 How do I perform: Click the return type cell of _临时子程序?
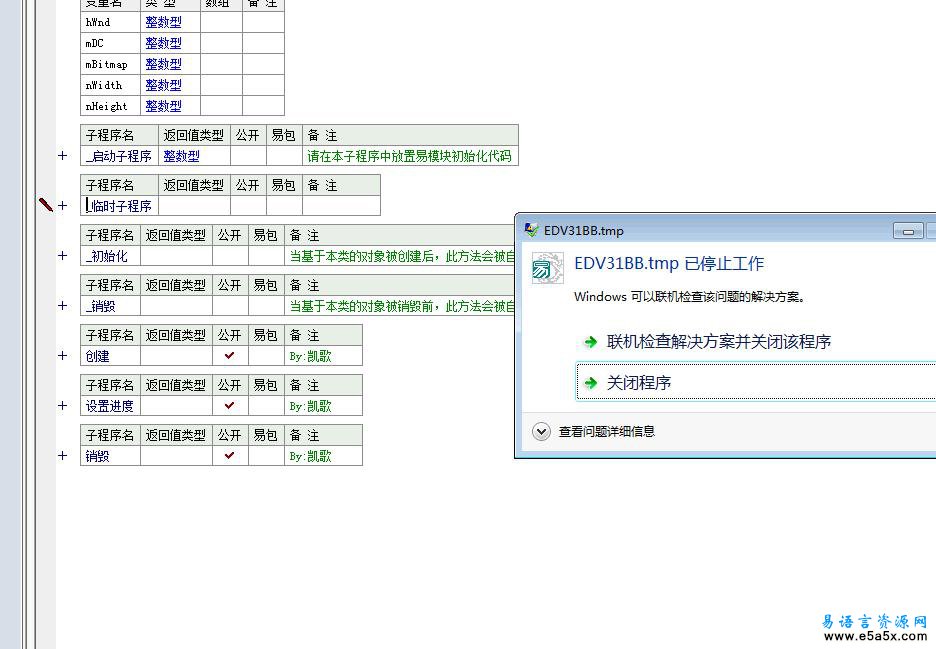point(195,206)
